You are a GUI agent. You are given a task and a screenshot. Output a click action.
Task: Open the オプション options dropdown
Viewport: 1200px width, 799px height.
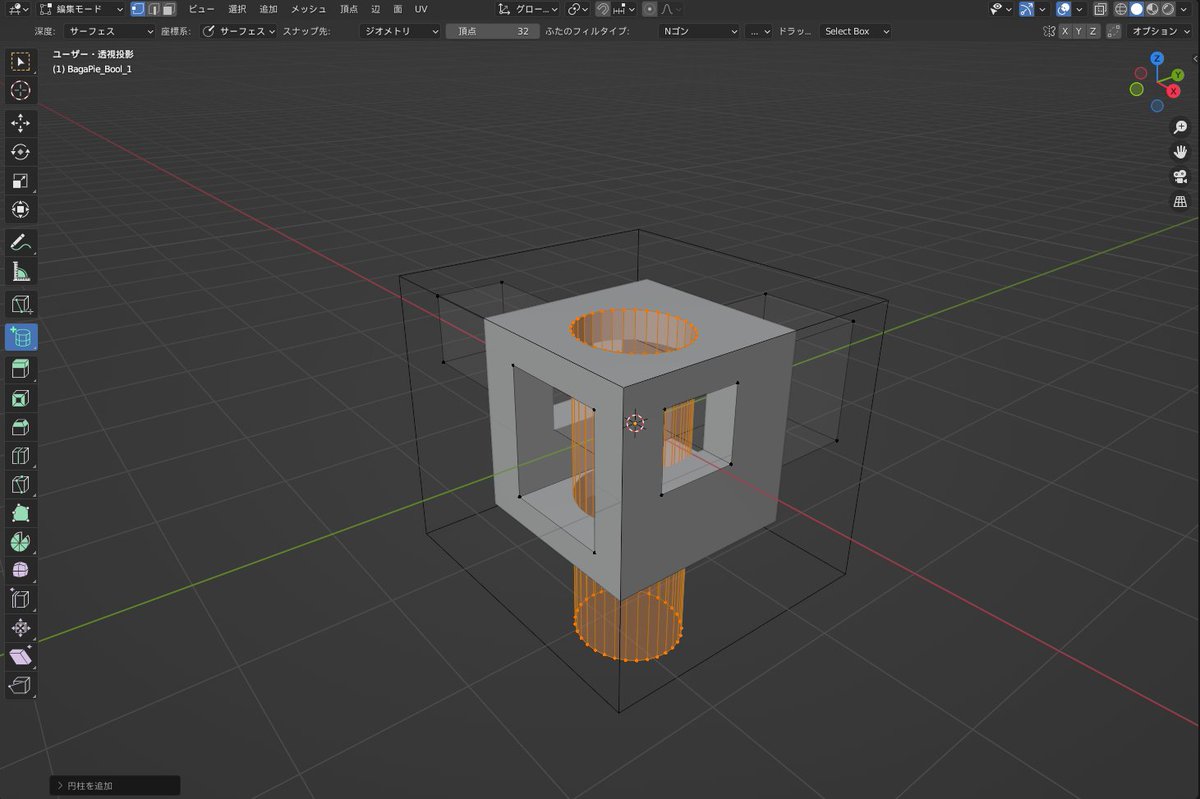pyautogui.click(x=1160, y=31)
